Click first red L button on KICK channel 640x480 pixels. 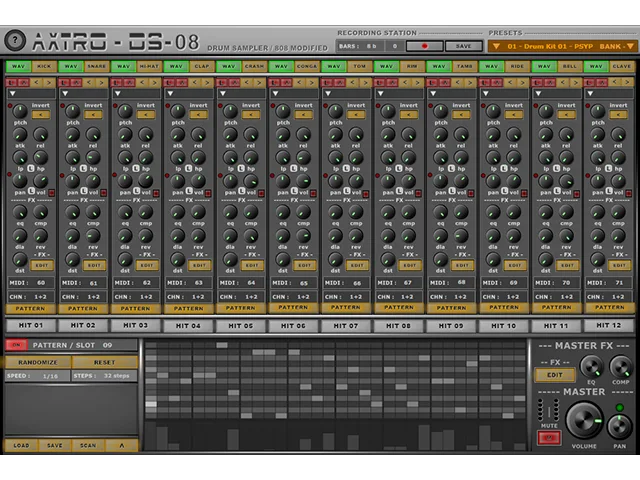(11, 83)
